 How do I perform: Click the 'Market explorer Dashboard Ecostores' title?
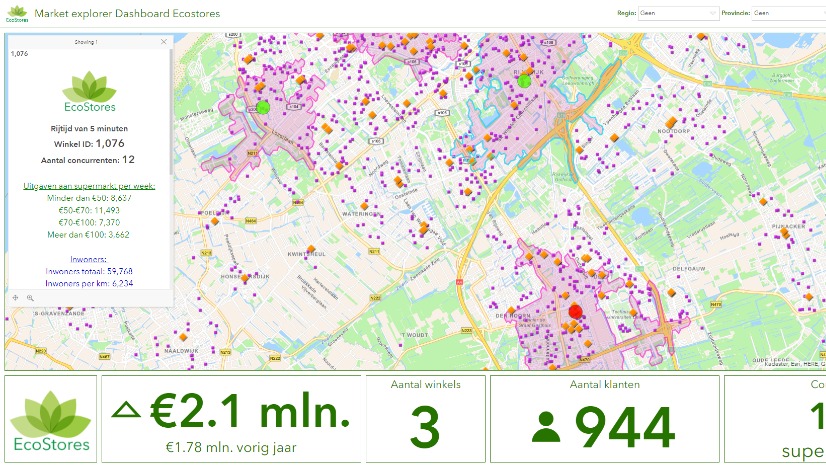[126, 14]
